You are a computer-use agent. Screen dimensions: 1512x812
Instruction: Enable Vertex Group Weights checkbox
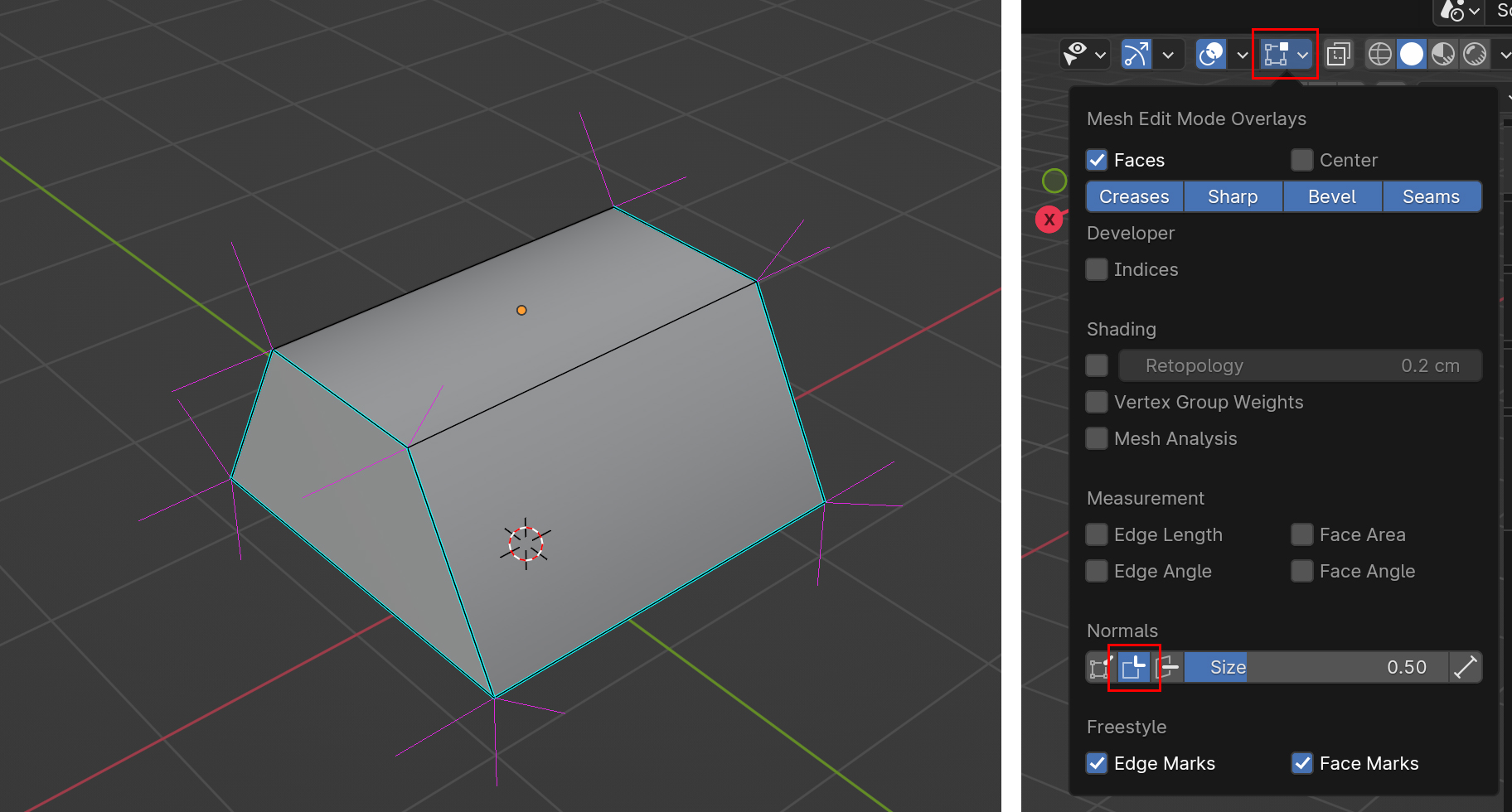[x=1097, y=402]
